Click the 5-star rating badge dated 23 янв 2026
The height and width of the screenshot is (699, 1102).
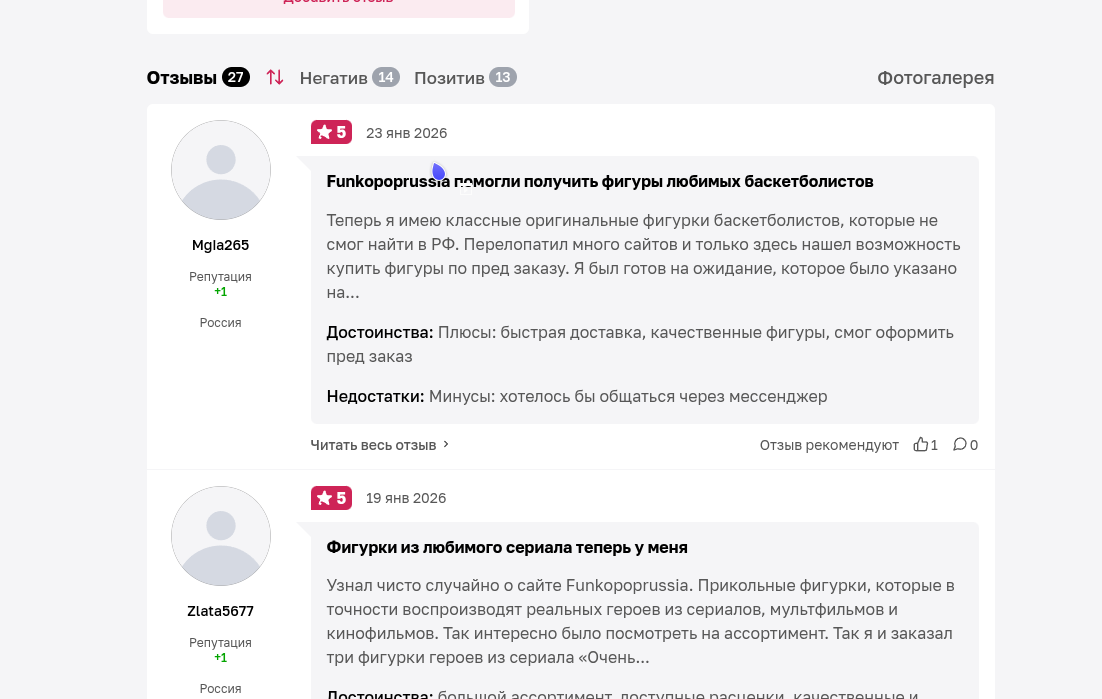click(x=332, y=132)
